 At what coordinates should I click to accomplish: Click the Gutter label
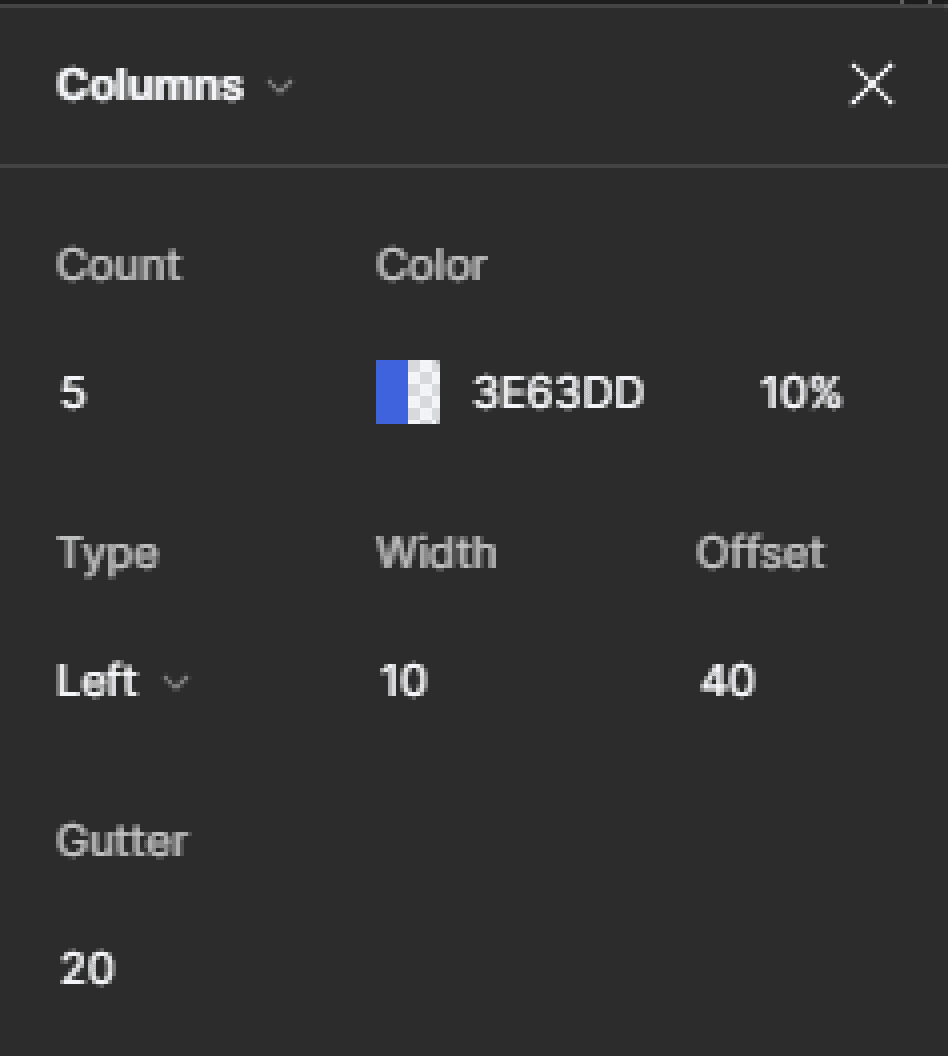[x=122, y=840]
